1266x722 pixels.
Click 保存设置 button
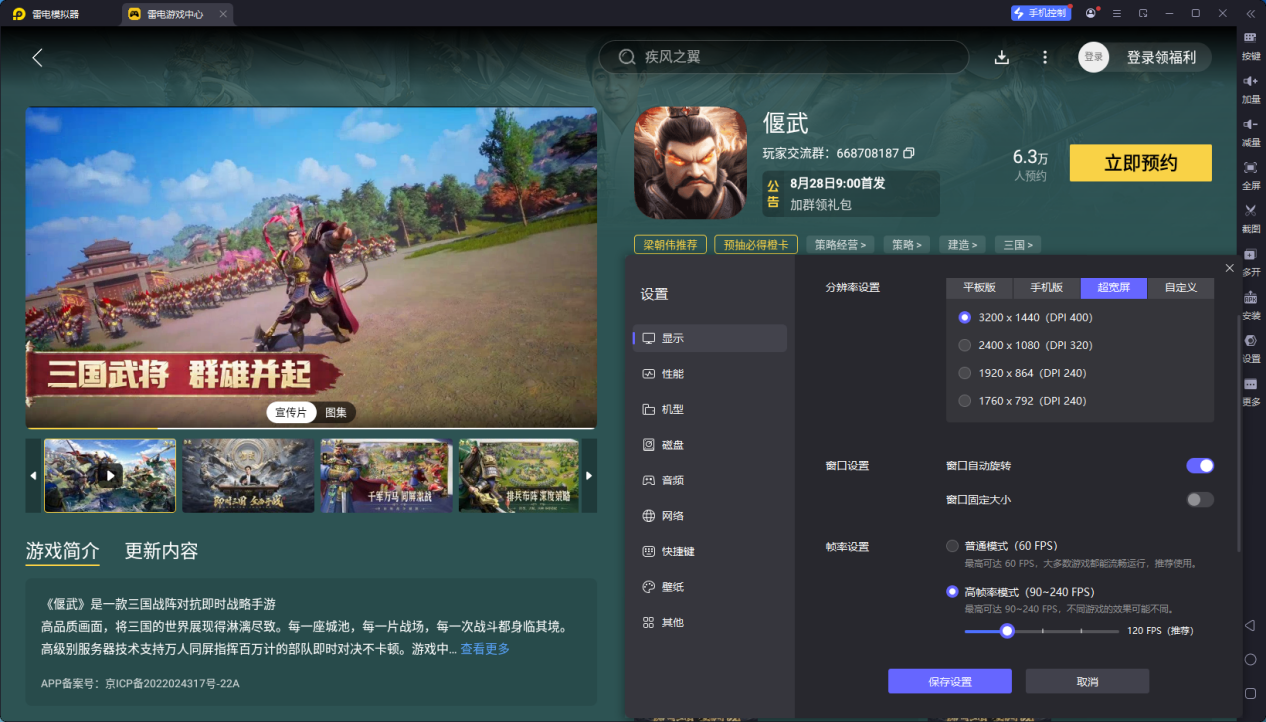click(x=950, y=681)
